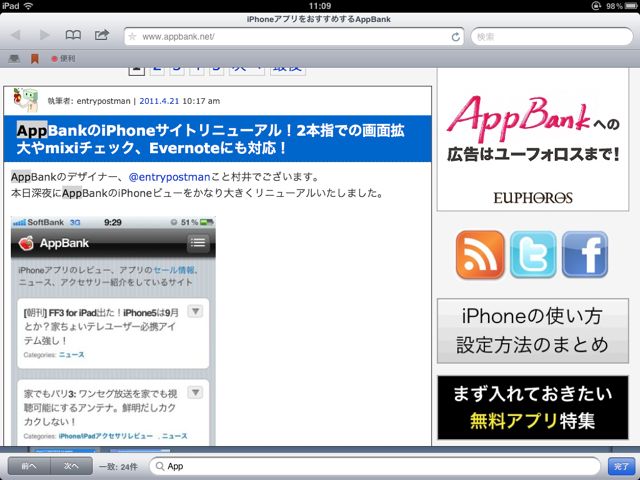Screen dimensions: 640x480
Task: Open the iPhoneの使い方 設定方法のまとめ banner
Action: coord(533,331)
